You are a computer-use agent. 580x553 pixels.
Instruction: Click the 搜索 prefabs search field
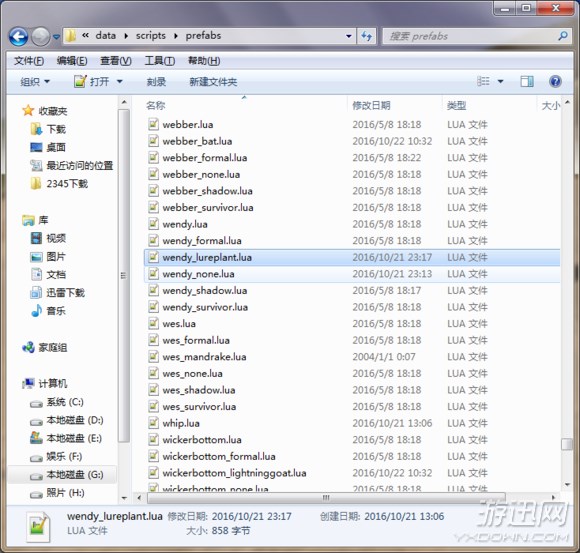471,36
